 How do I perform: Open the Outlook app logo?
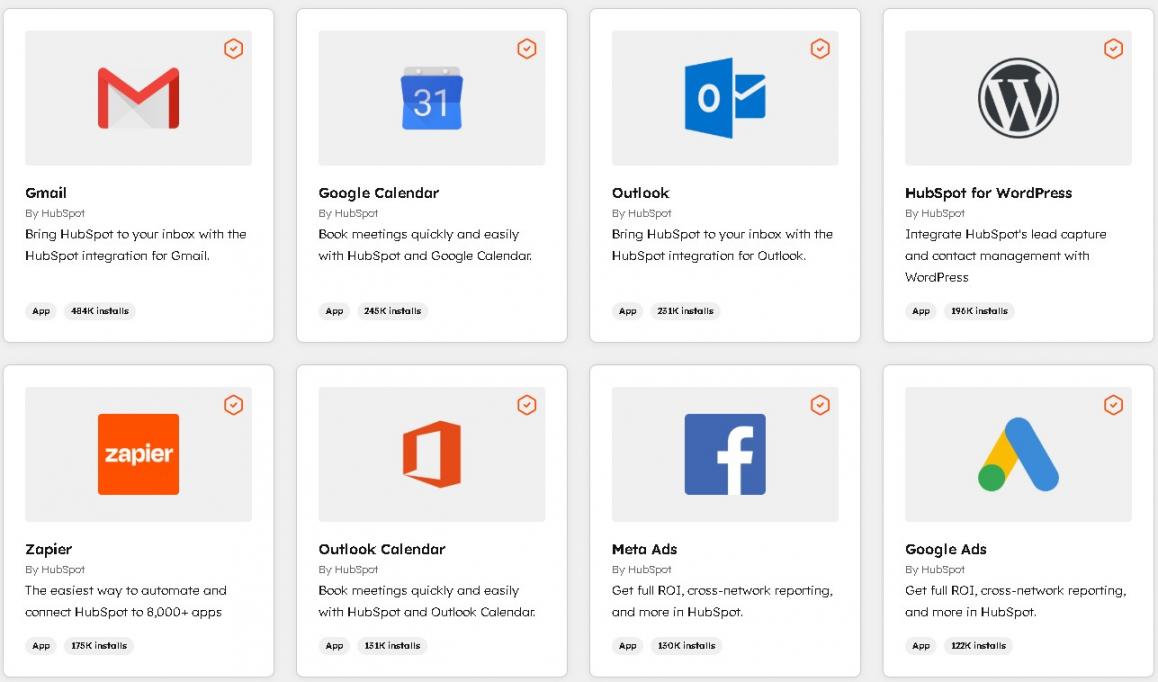[724, 98]
